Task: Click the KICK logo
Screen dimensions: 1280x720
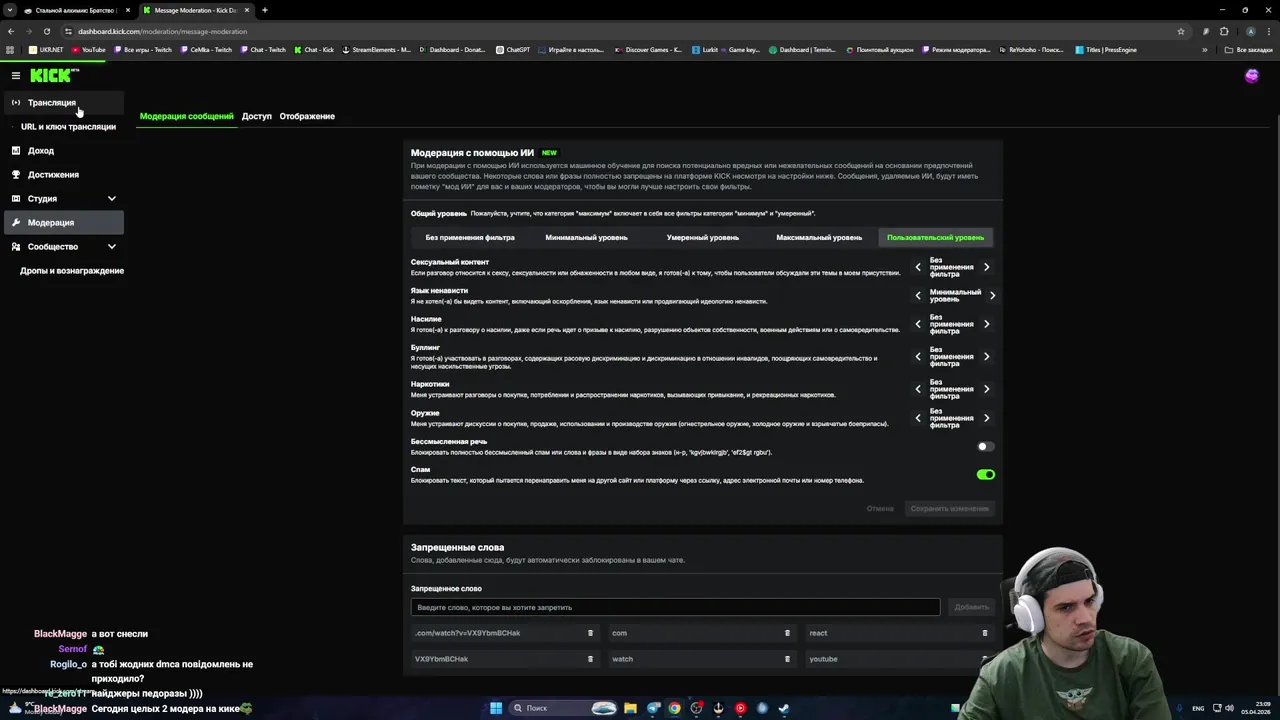Action: click(x=52, y=76)
